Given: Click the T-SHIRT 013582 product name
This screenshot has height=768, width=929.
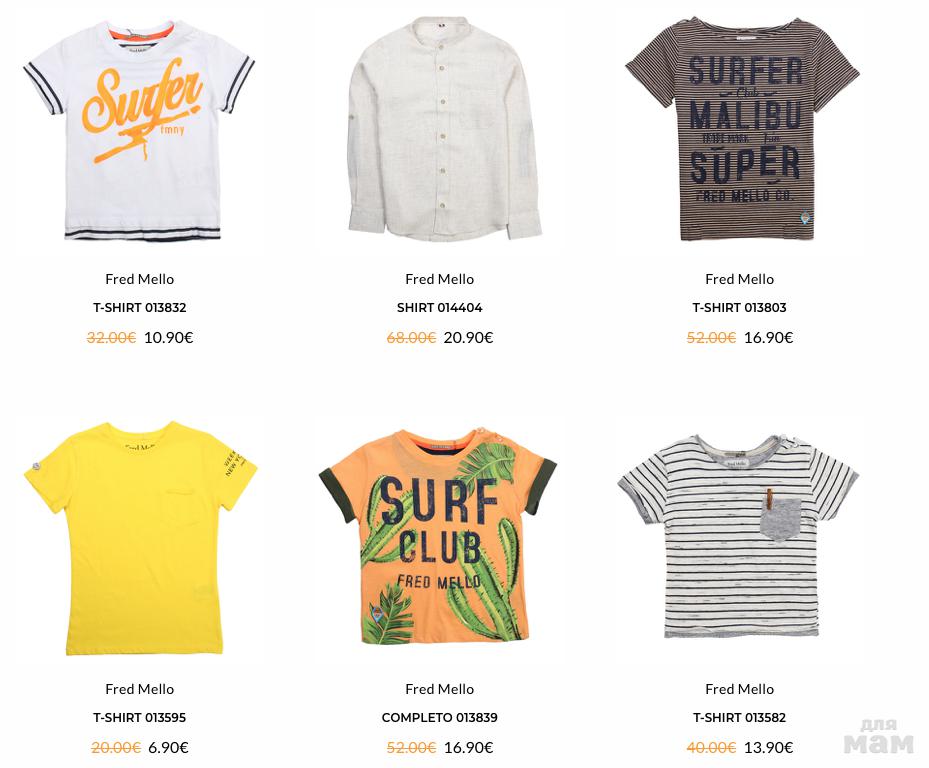Looking at the screenshot, I should click(739, 718).
